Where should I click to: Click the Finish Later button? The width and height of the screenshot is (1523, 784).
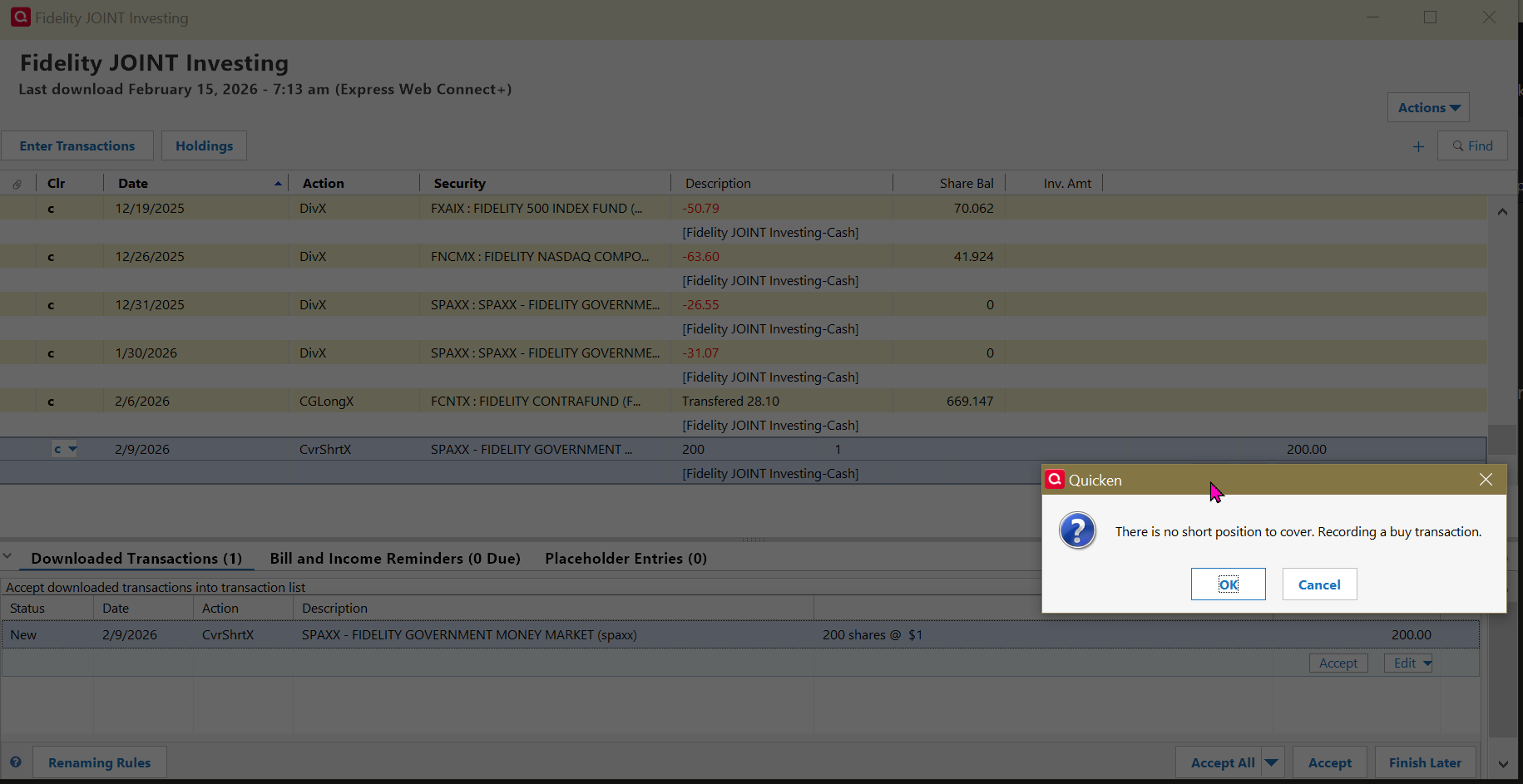point(1425,762)
